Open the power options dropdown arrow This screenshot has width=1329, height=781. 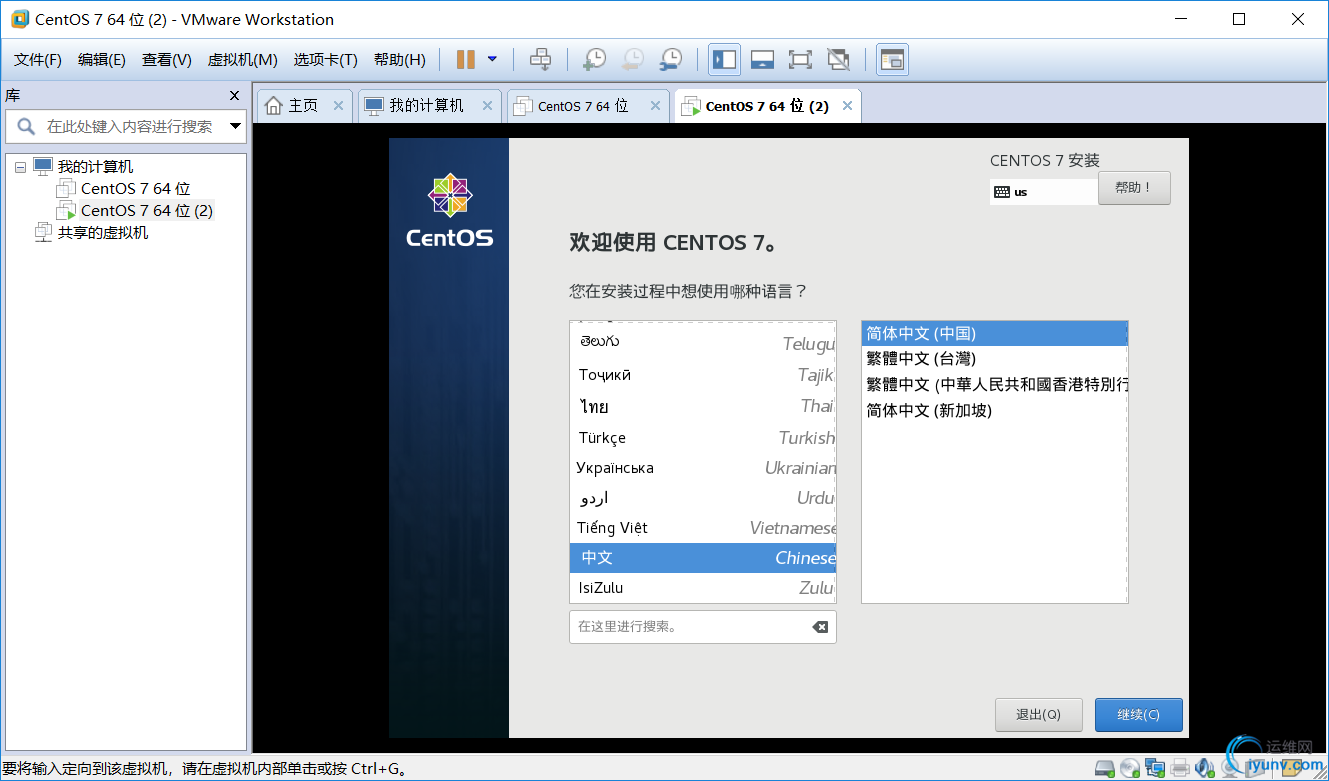(492, 59)
